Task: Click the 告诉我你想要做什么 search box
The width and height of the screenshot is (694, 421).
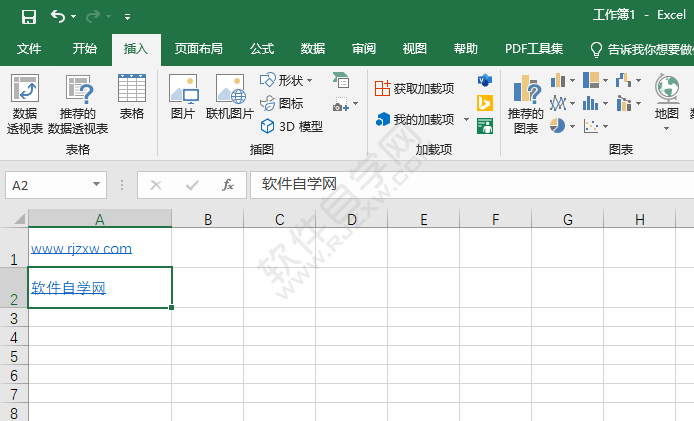Action: [642, 49]
